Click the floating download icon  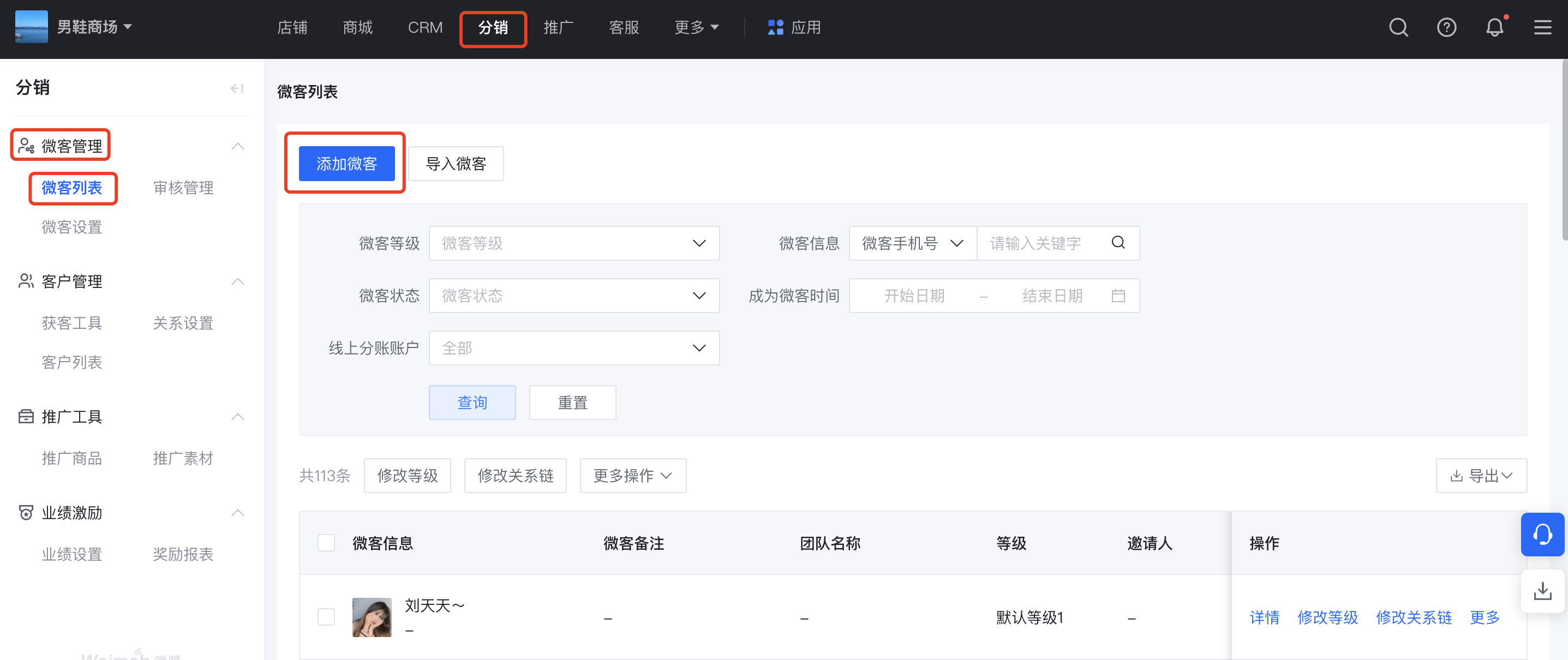pos(1542,591)
